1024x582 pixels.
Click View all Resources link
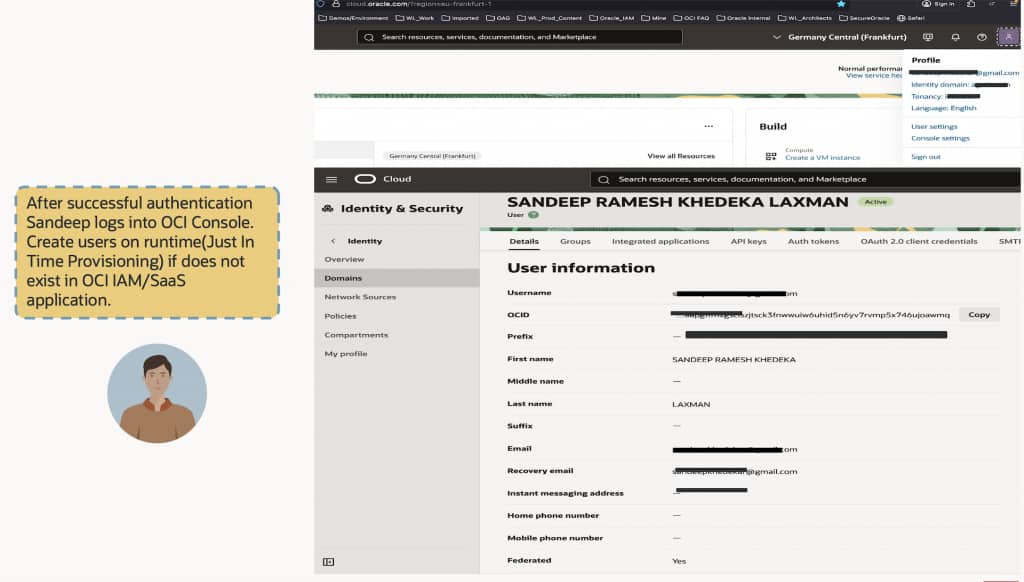click(681, 156)
